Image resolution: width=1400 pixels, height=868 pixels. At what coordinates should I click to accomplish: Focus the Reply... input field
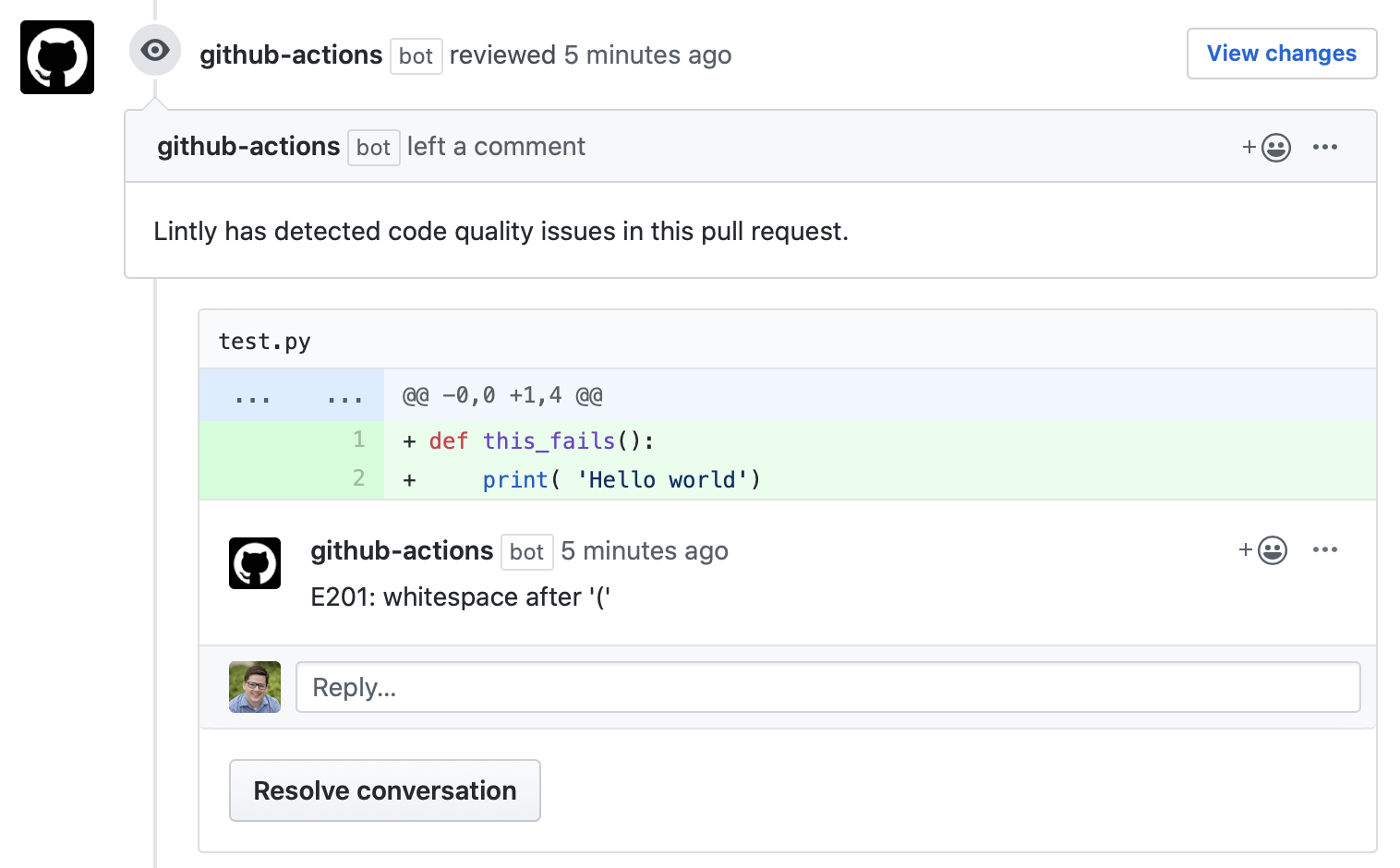pos(828,687)
